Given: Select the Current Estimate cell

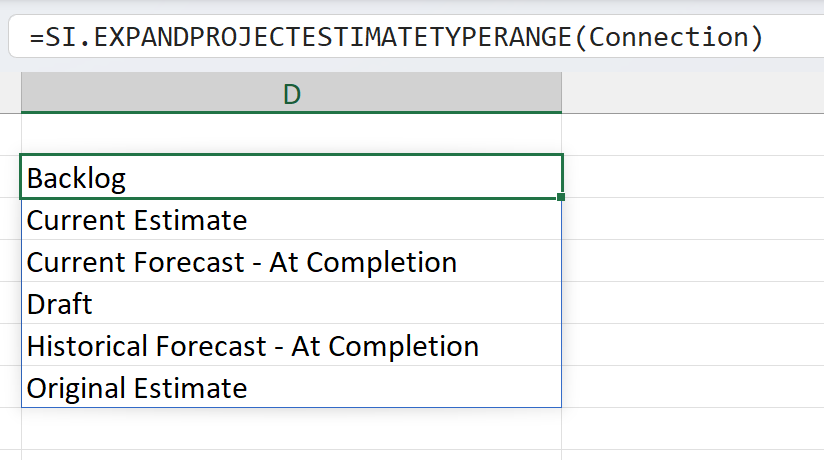Looking at the screenshot, I should 291,220.
